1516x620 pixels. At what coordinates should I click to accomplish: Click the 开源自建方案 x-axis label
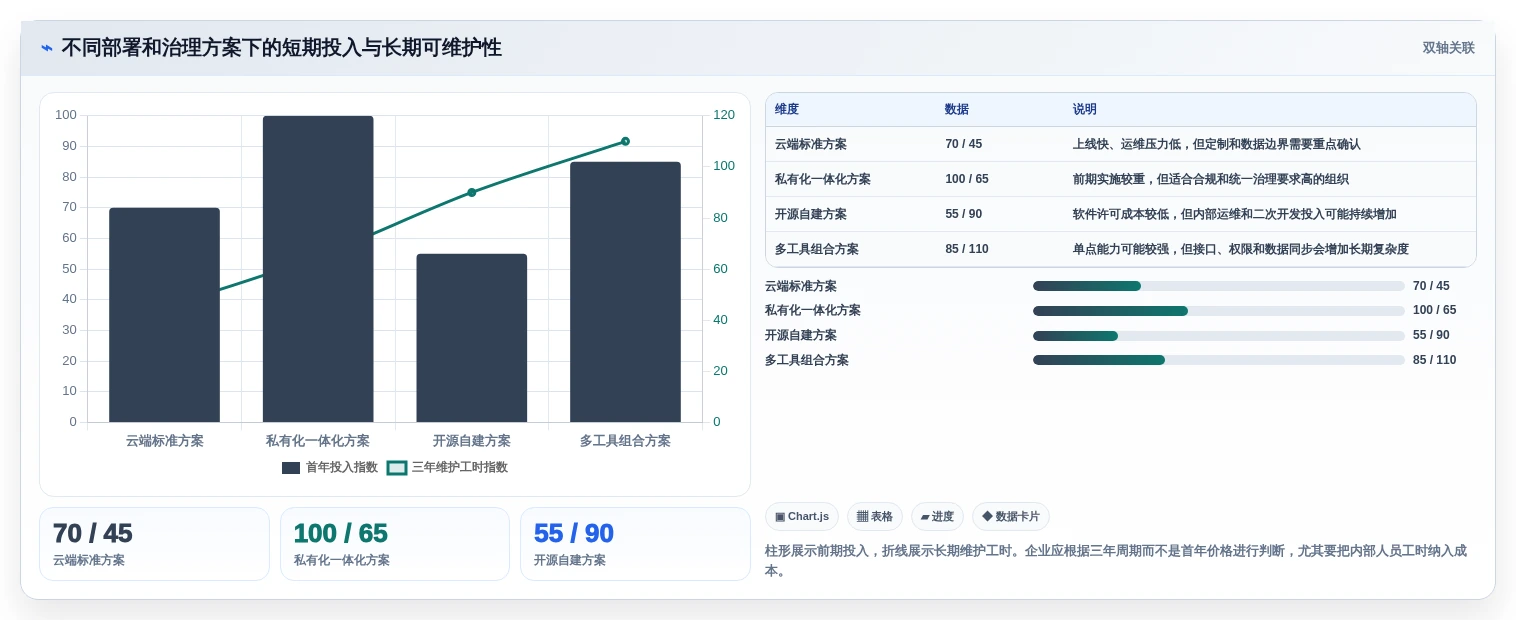click(472, 441)
